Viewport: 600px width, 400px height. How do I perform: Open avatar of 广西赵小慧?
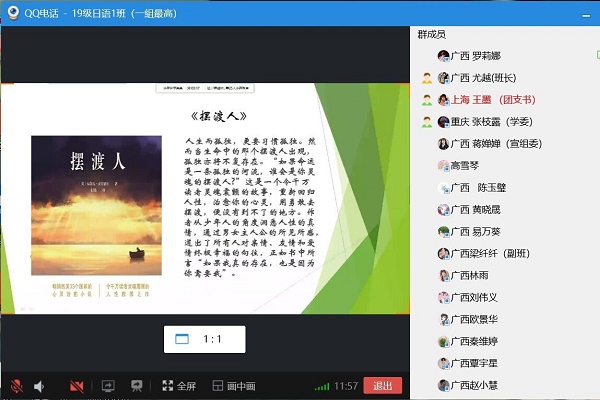(443, 385)
